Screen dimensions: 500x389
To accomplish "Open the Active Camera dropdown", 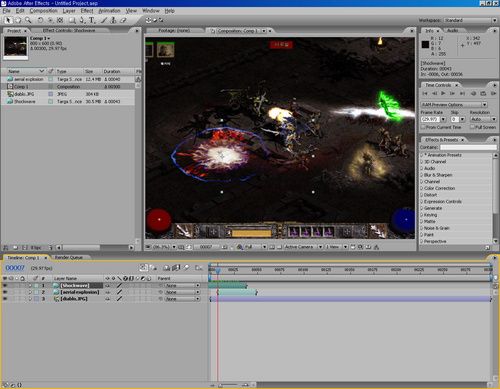I will pyautogui.click(x=303, y=247).
